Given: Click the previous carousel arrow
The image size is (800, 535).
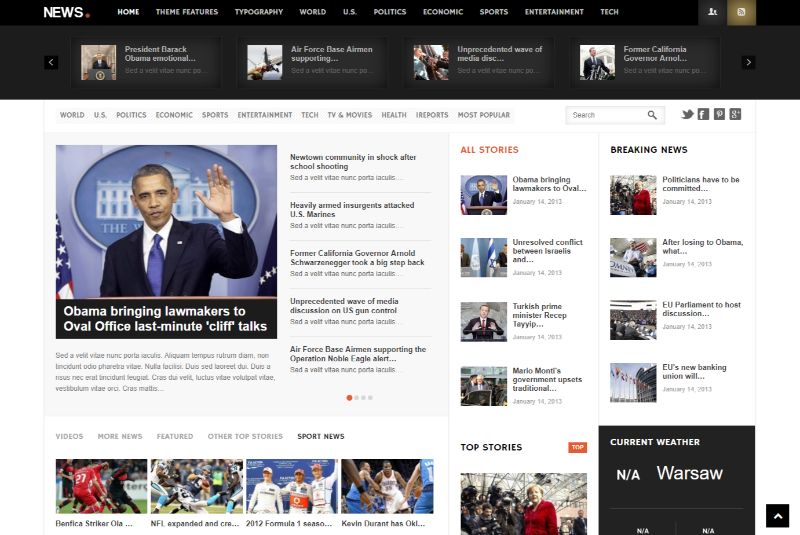Looking at the screenshot, I should [51, 62].
